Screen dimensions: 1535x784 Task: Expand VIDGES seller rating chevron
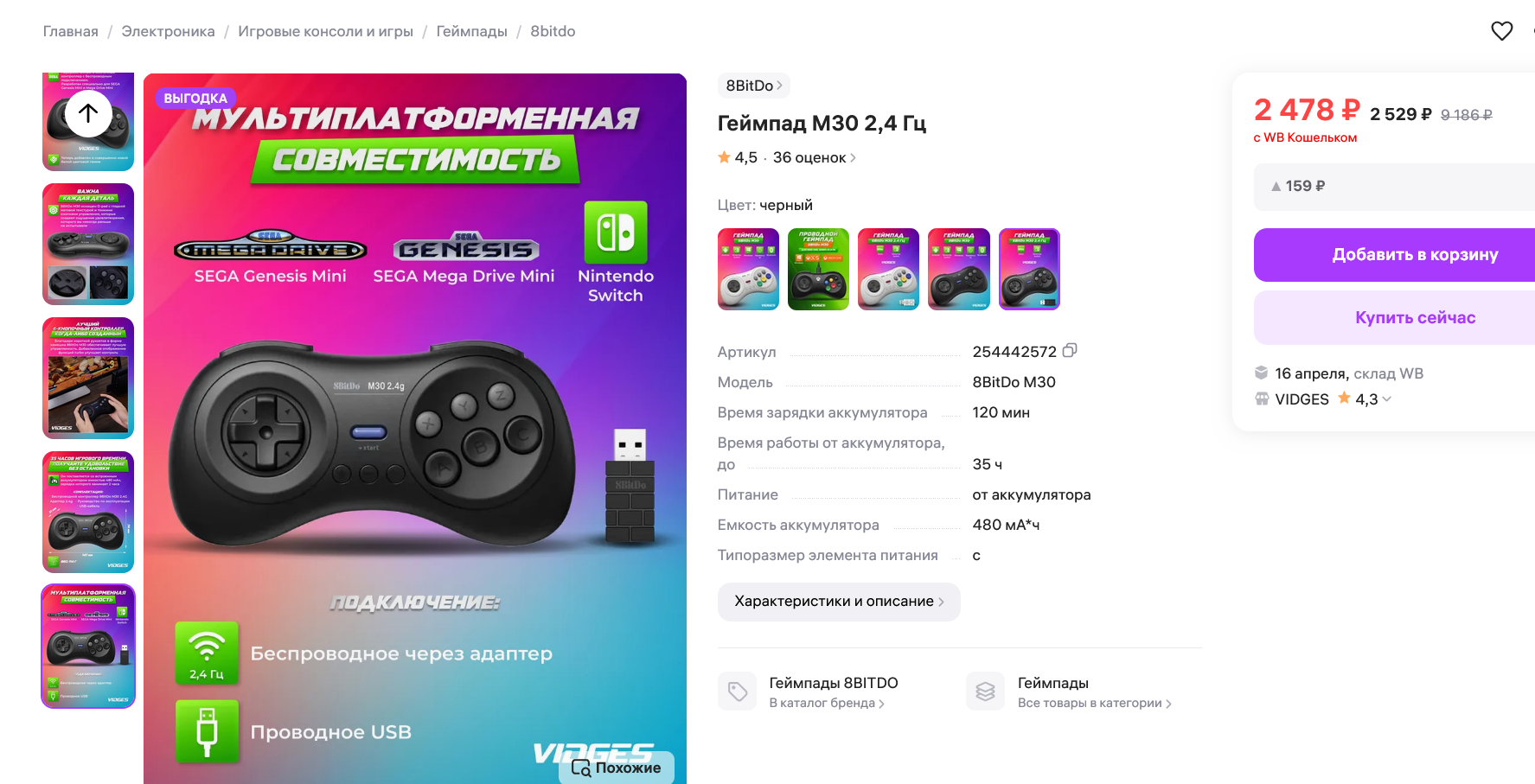coord(1387,399)
